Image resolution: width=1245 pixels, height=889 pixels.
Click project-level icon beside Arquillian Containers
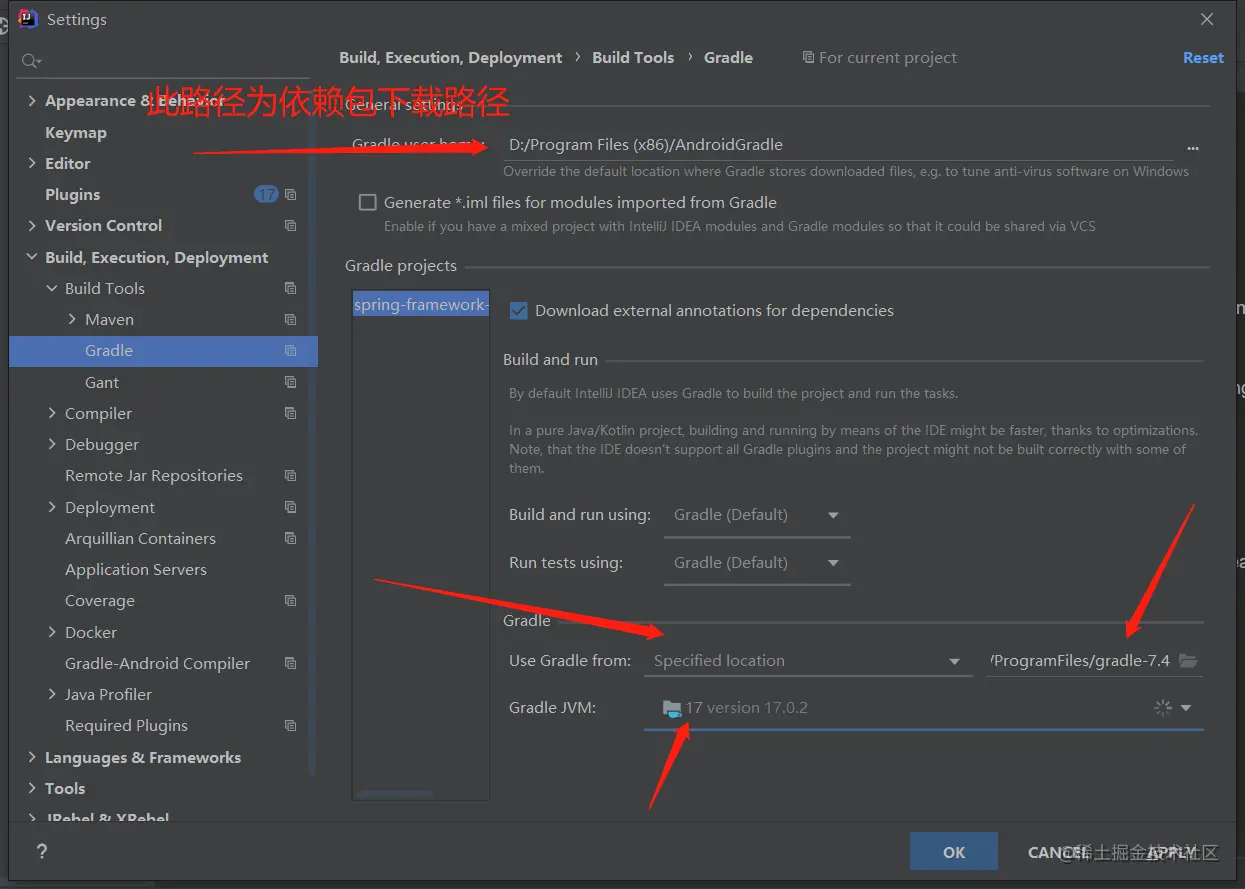click(291, 538)
